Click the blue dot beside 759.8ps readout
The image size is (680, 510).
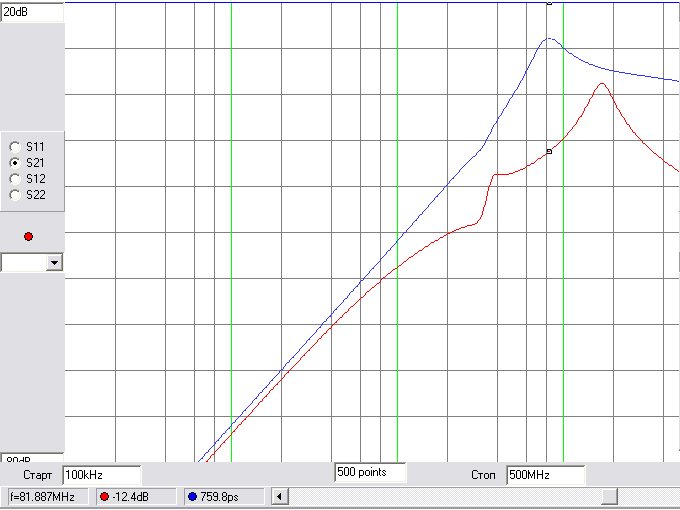point(191,496)
